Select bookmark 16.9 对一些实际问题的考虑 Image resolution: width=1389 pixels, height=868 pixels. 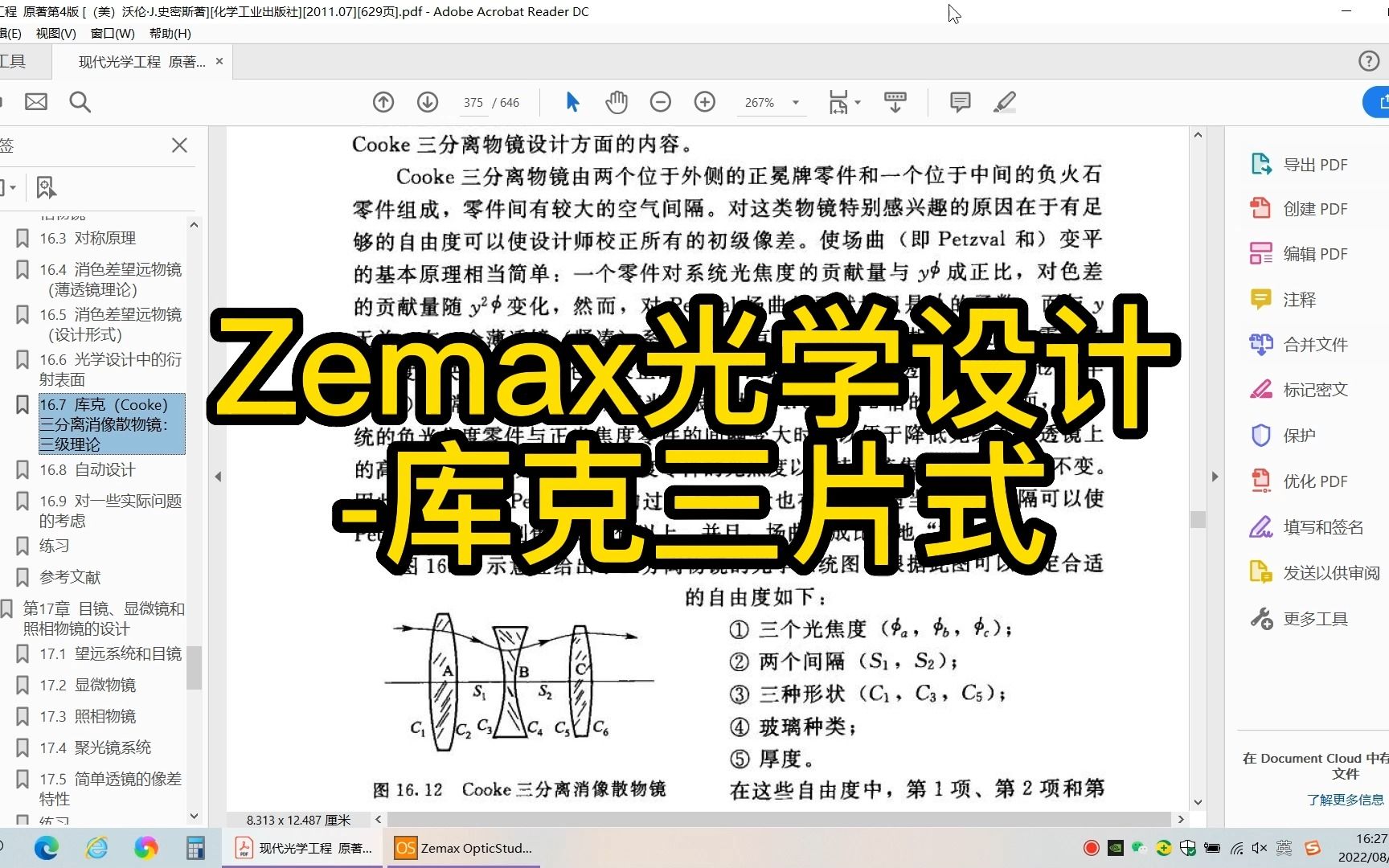coord(110,510)
